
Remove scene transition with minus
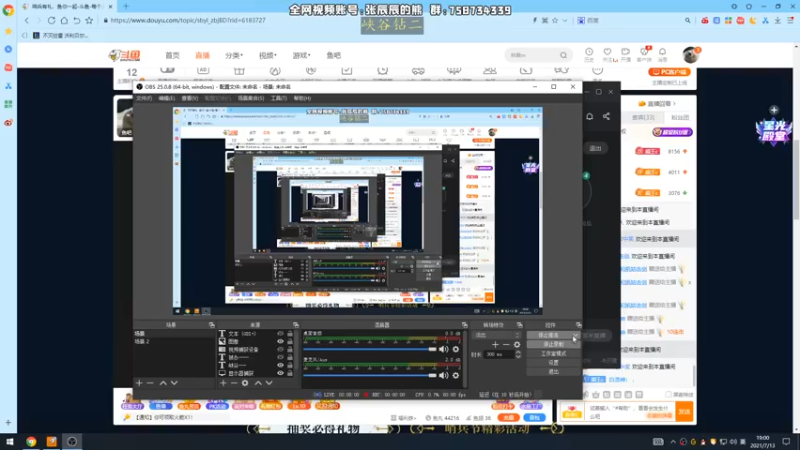pos(506,344)
